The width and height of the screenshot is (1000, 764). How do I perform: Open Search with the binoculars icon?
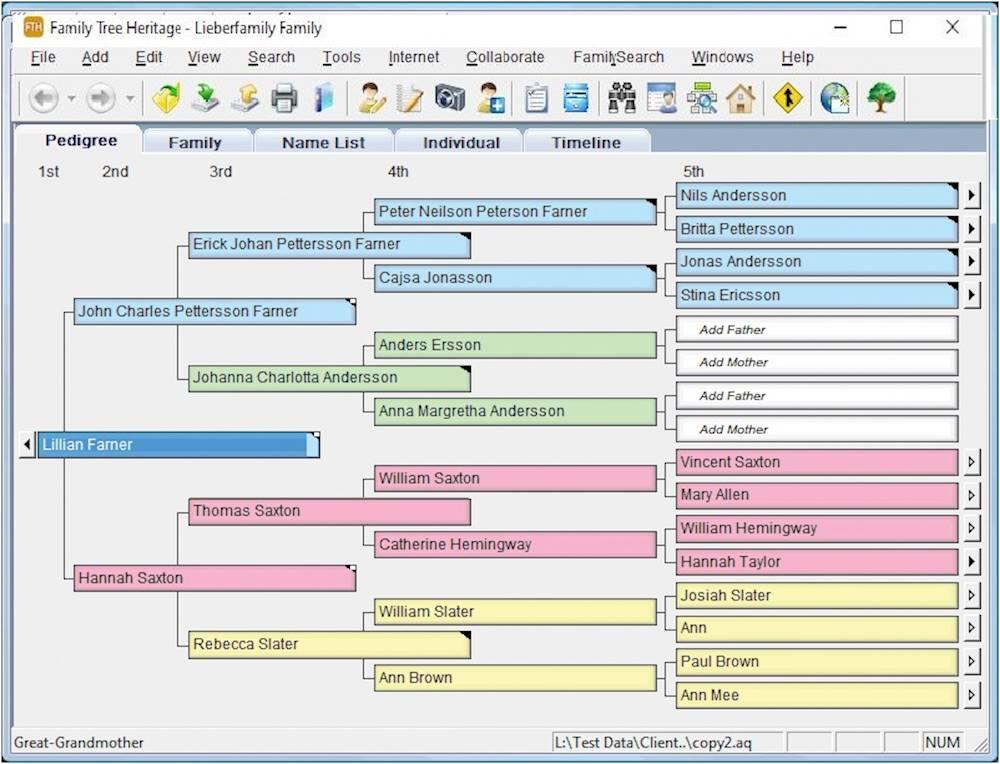[x=621, y=98]
